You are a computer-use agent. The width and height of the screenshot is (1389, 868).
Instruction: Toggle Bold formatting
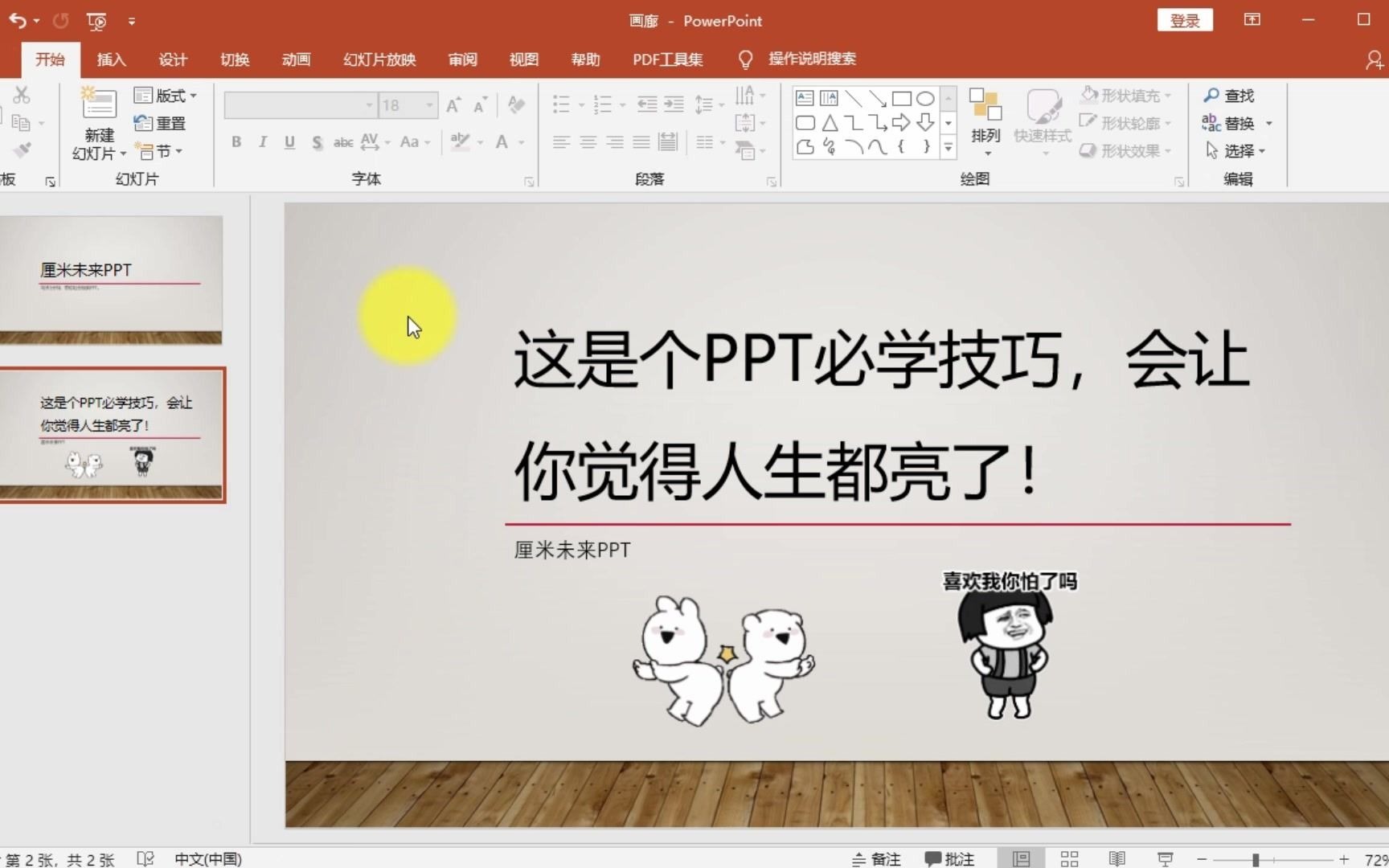236,142
